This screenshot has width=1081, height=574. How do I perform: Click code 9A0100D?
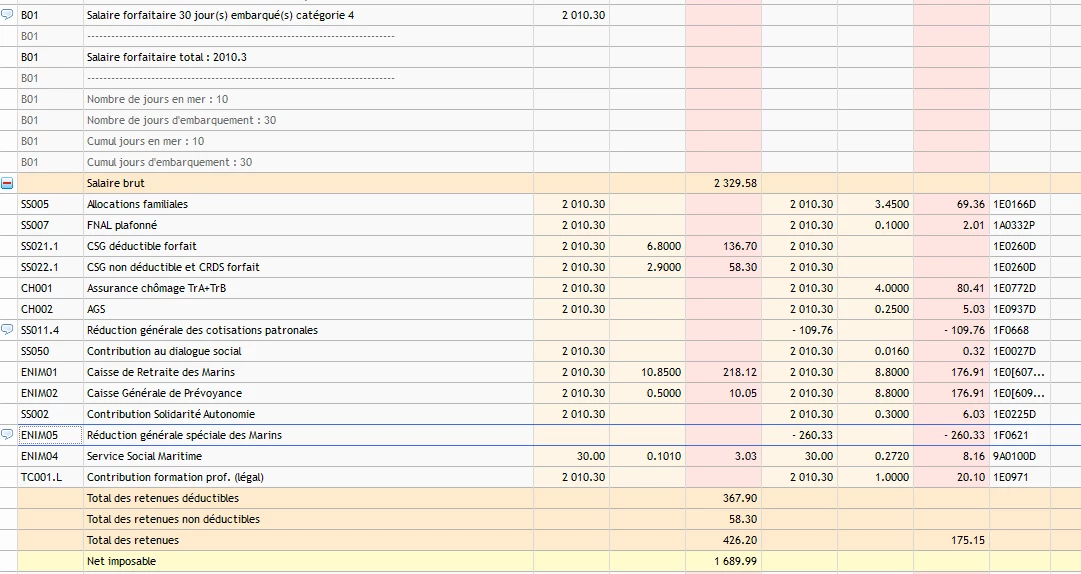click(1015, 456)
